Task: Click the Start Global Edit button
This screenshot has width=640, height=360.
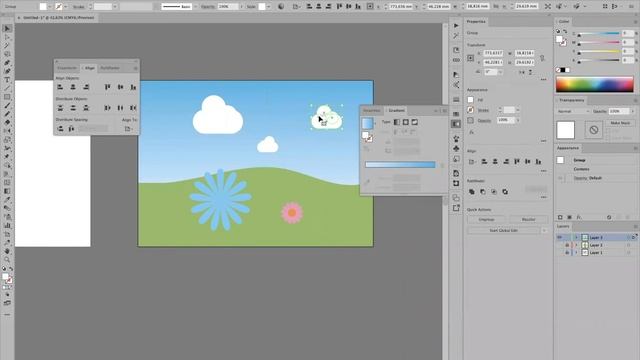Action: pyautogui.click(x=504, y=230)
